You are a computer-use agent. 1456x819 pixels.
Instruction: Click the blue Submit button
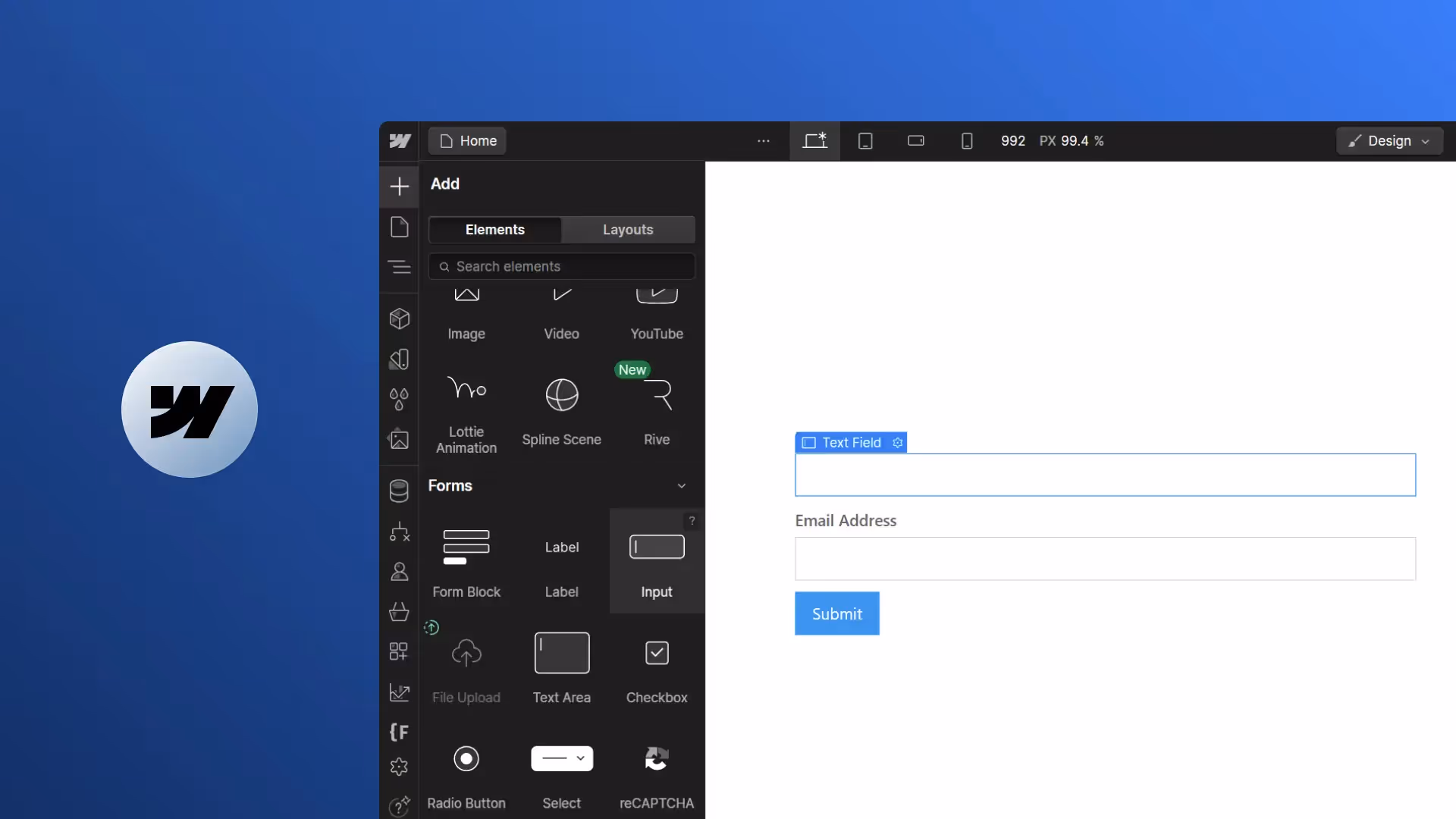tap(836, 613)
